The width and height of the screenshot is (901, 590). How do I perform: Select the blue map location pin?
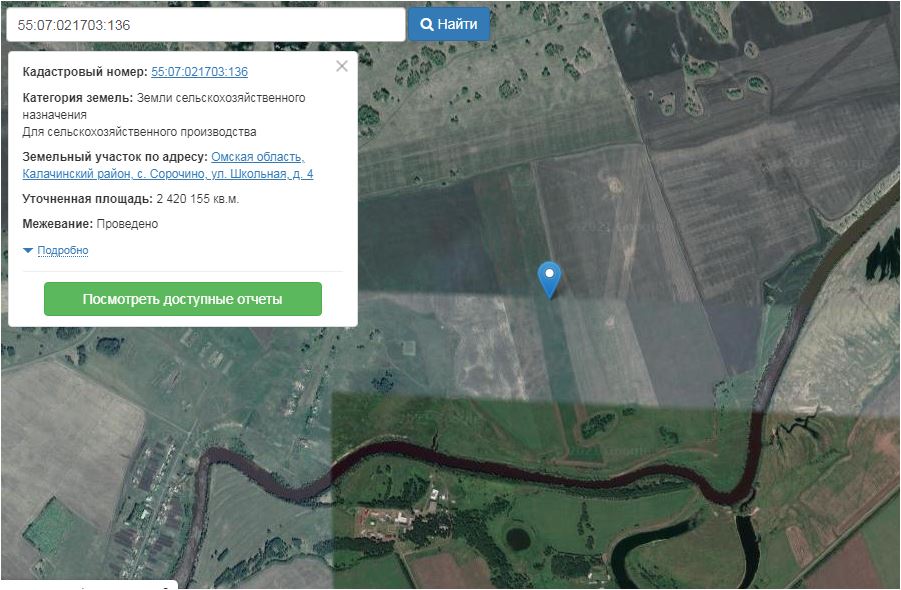[x=549, y=280]
